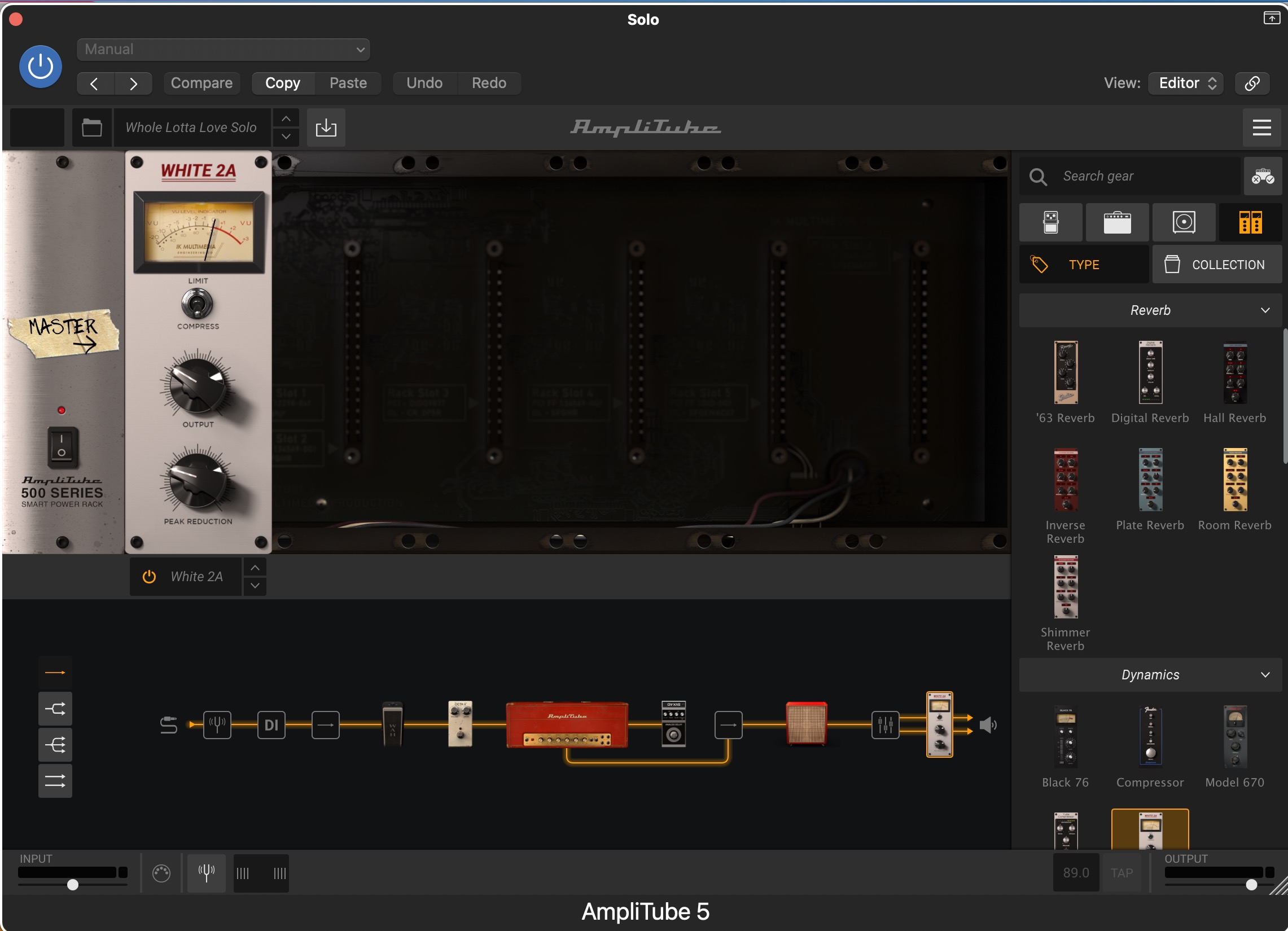Select the Rack effects gear tab
The width and height of the screenshot is (1288, 931).
click(1250, 222)
